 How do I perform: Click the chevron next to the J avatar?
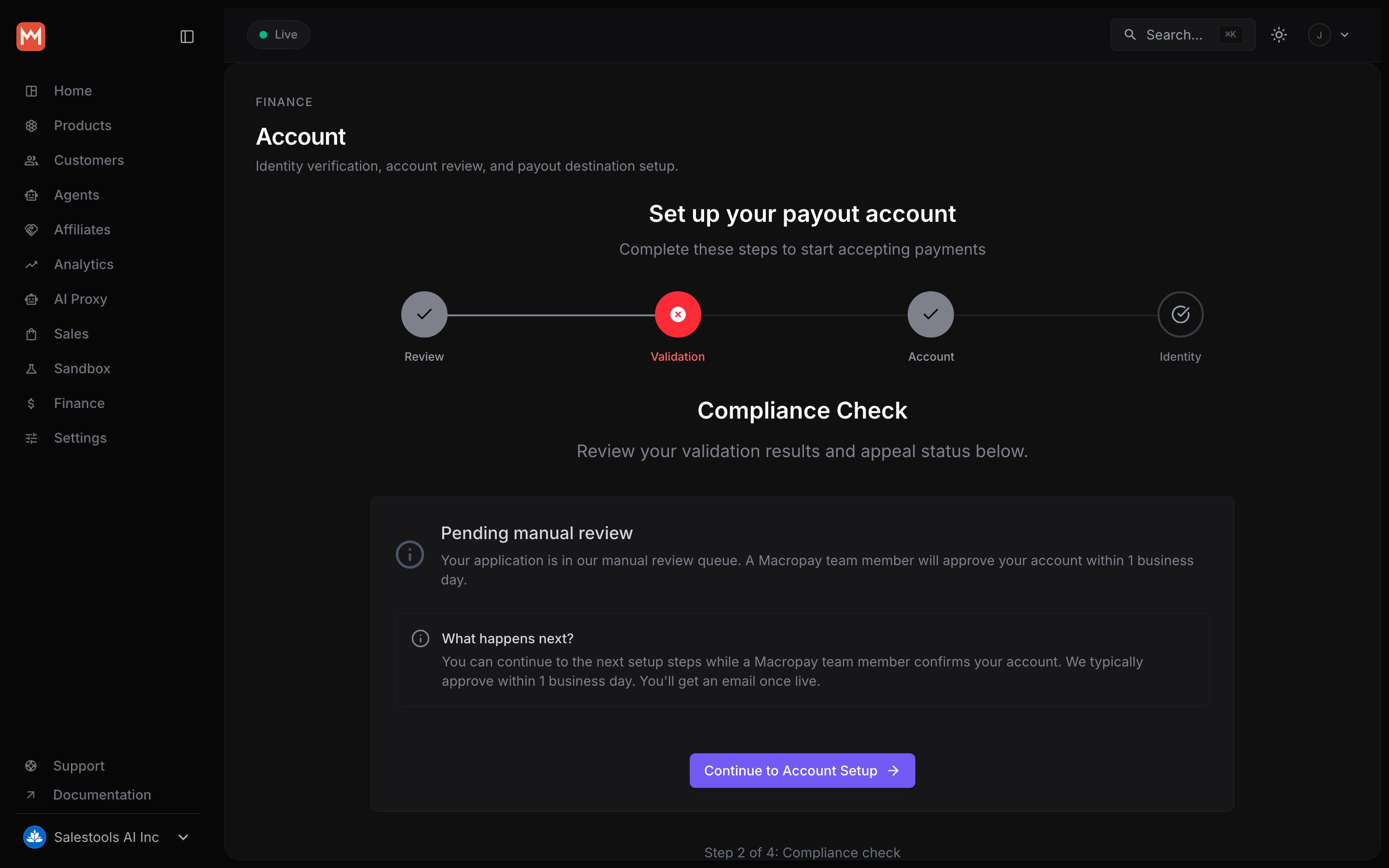1345,35
